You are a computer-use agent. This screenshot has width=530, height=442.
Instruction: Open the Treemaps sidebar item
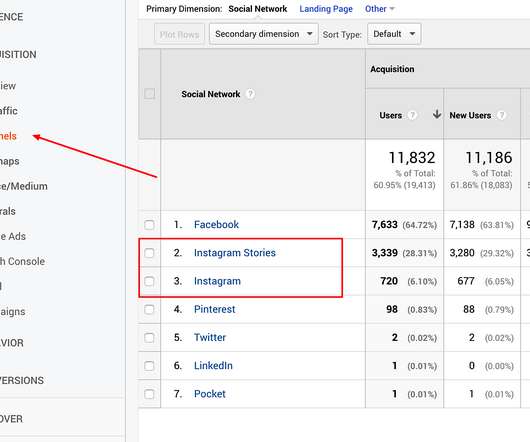point(9,161)
